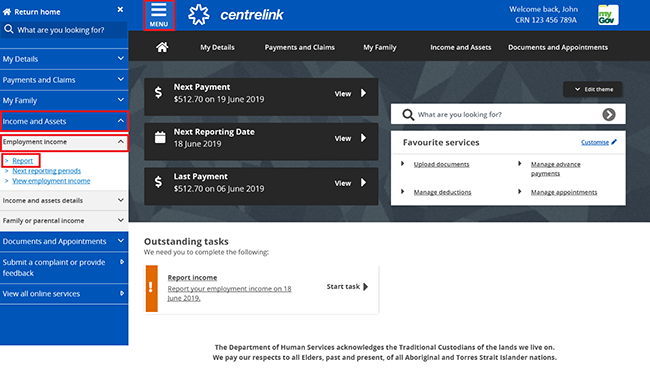Expand Payments and Claims in side menu
Image resolution: width=650 pixels, height=376 pixels.
pyautogui.click(x=64, y=80)
